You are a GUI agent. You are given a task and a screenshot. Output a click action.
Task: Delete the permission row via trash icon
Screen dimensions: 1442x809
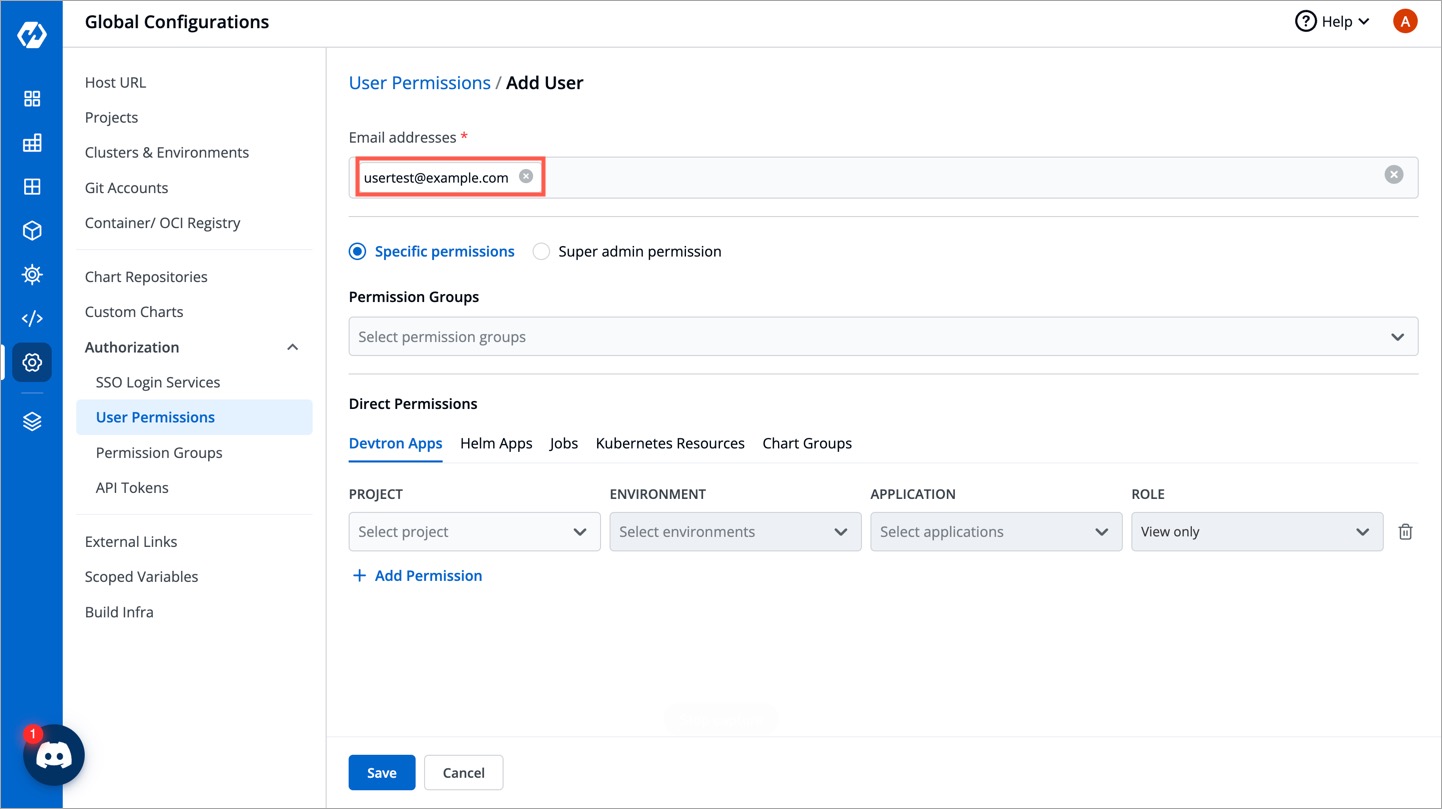[x=1405, y=531]
